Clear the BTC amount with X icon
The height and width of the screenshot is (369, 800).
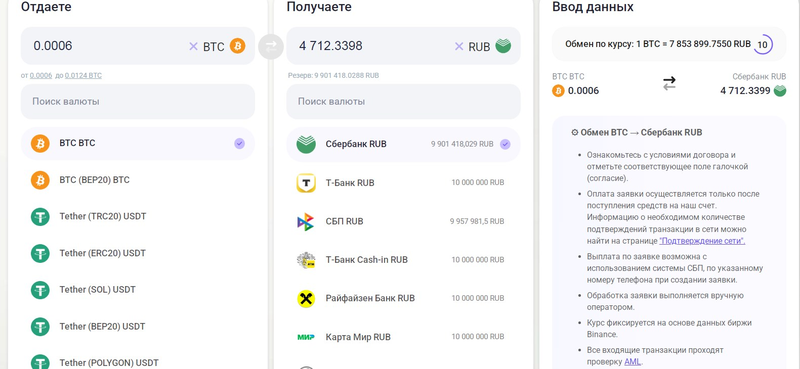(x=193, y=46)
